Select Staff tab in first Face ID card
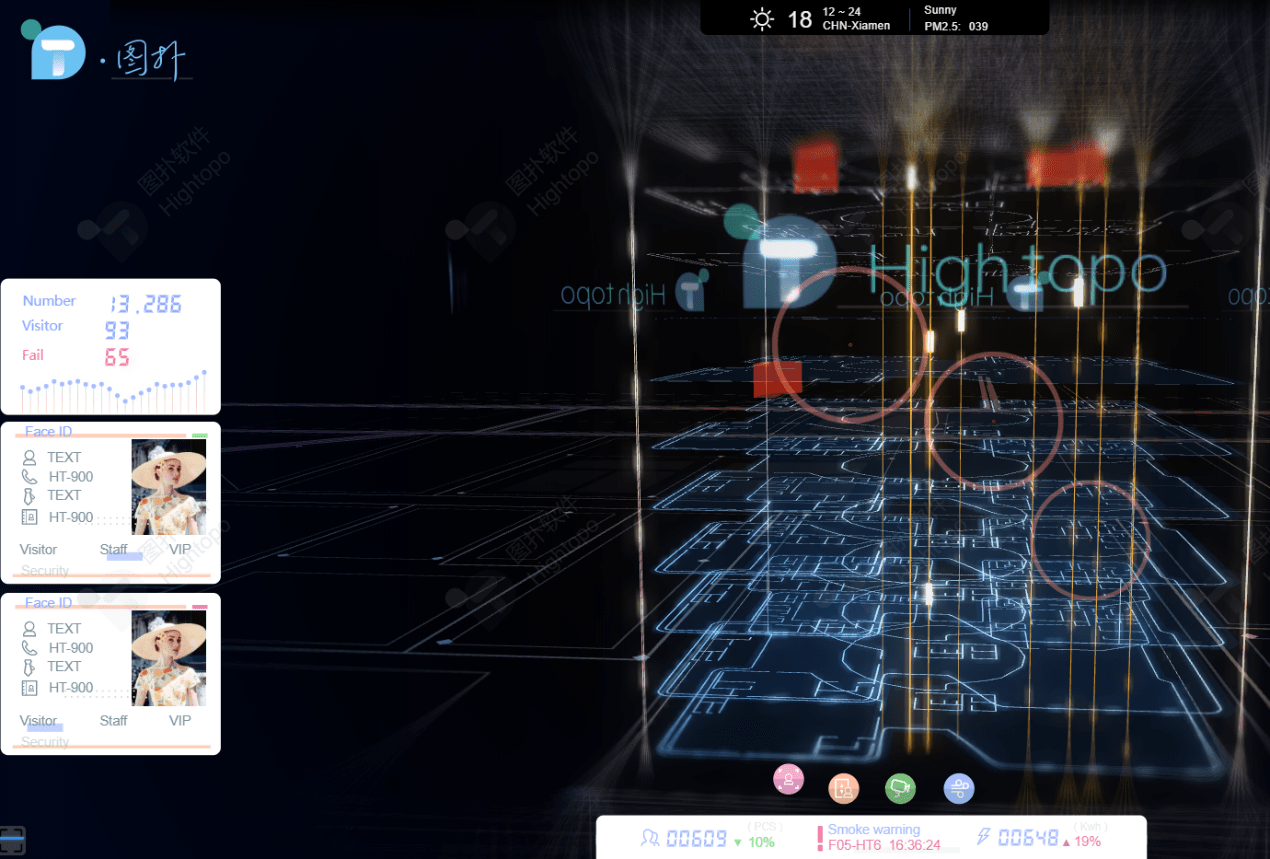This screenshot has width=1270, height=859. [x=114, y=549]
